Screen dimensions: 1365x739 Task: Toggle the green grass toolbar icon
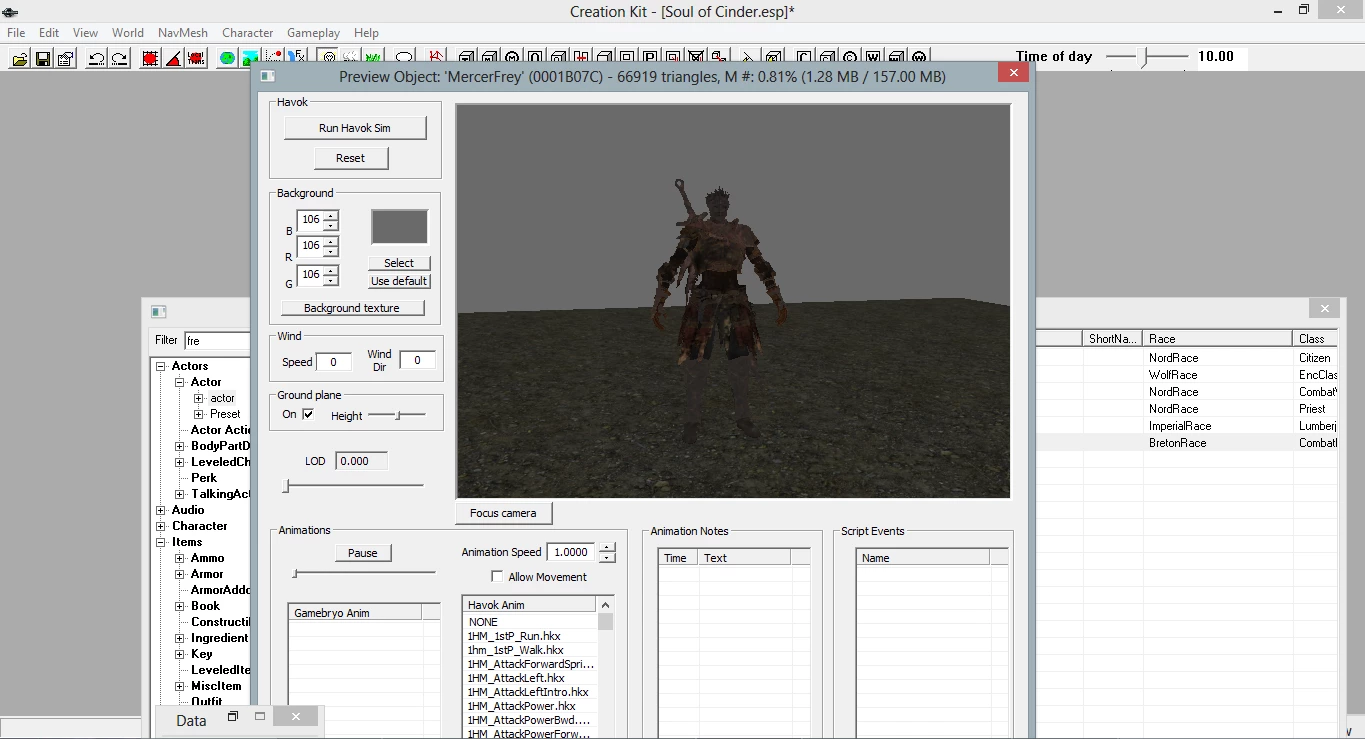coord(373,56)
